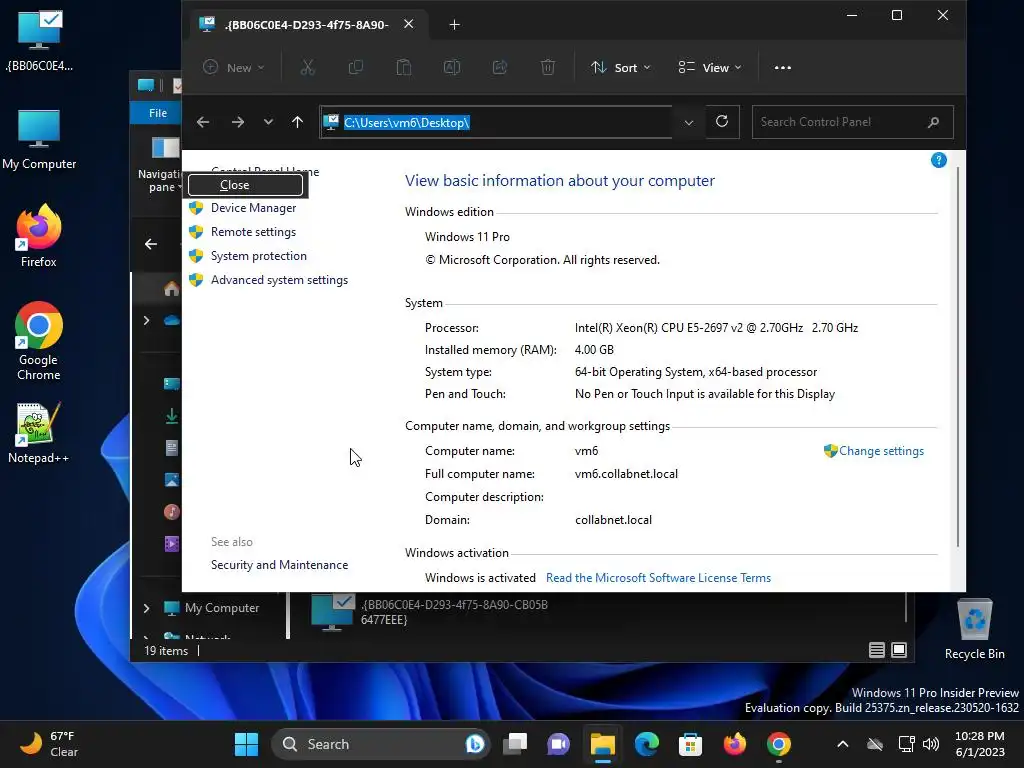Click back arrow in rear Explorer window
Screen dimensions: 1024x768
(x=151, y=244)
